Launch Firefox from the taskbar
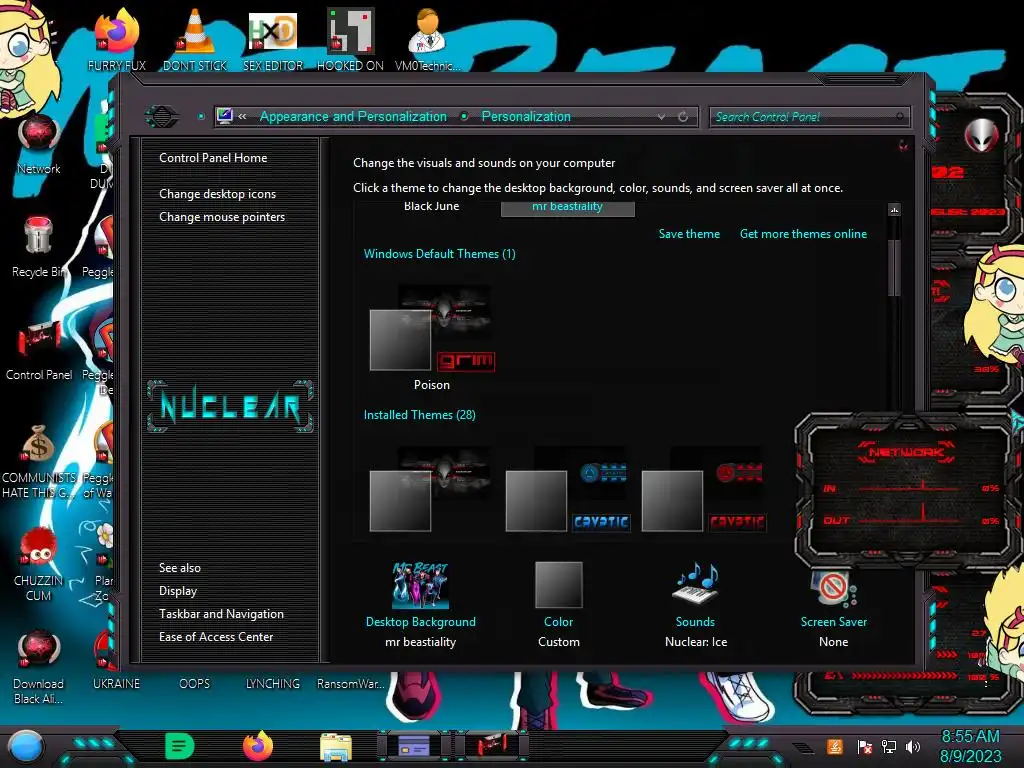The image size is (1024, 768). coord(258,746)
